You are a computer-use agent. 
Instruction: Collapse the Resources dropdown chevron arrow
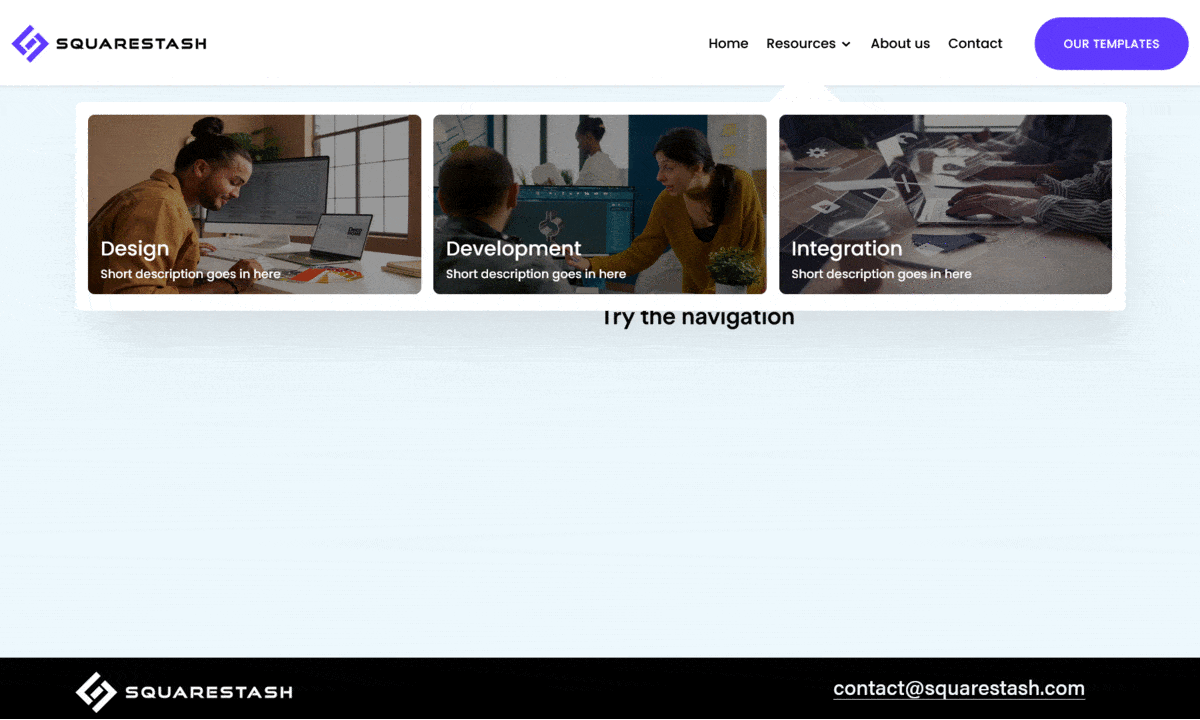point(846,45)
